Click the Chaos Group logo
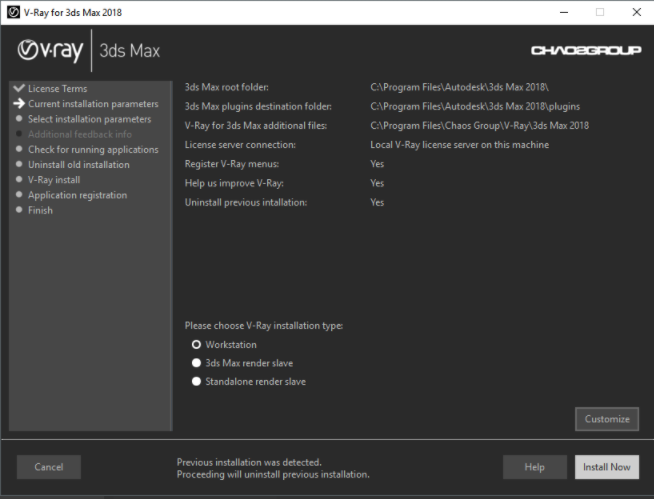 coord(586,50)
